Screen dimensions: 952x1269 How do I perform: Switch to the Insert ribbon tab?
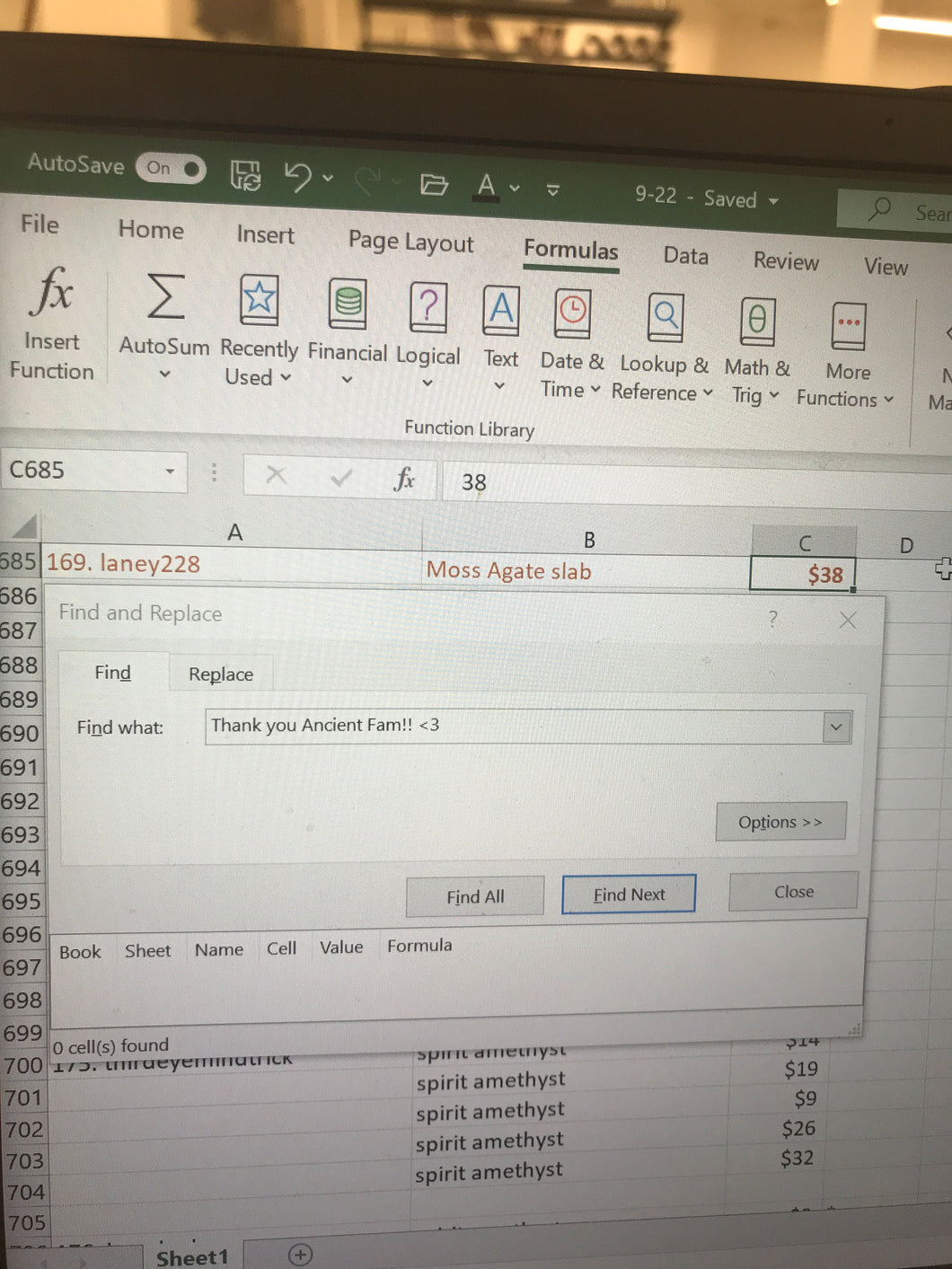pos(265,235)
